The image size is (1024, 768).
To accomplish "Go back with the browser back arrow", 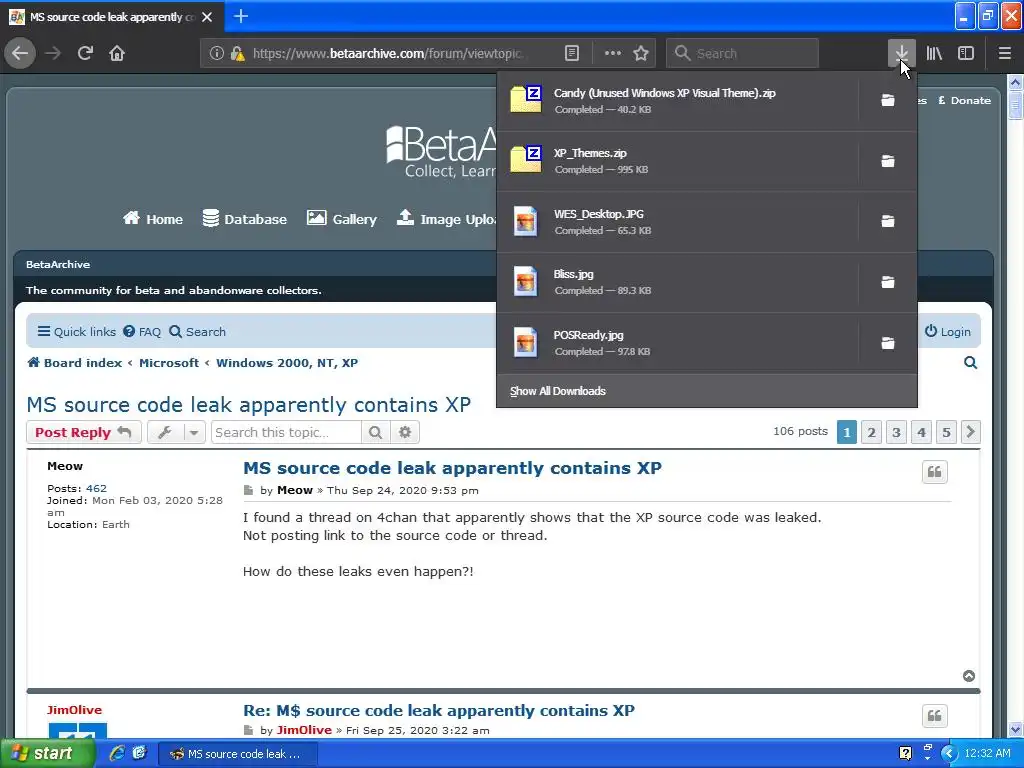I will click(20, 53).
